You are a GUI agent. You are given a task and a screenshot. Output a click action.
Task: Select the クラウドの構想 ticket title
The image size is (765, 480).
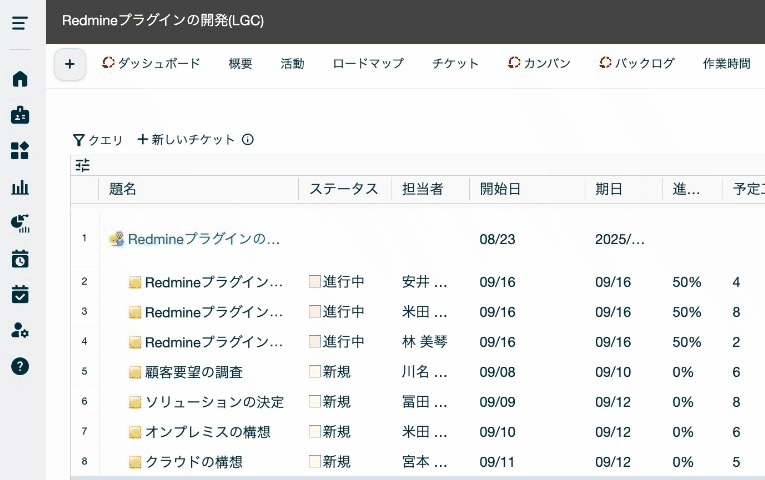194,462
